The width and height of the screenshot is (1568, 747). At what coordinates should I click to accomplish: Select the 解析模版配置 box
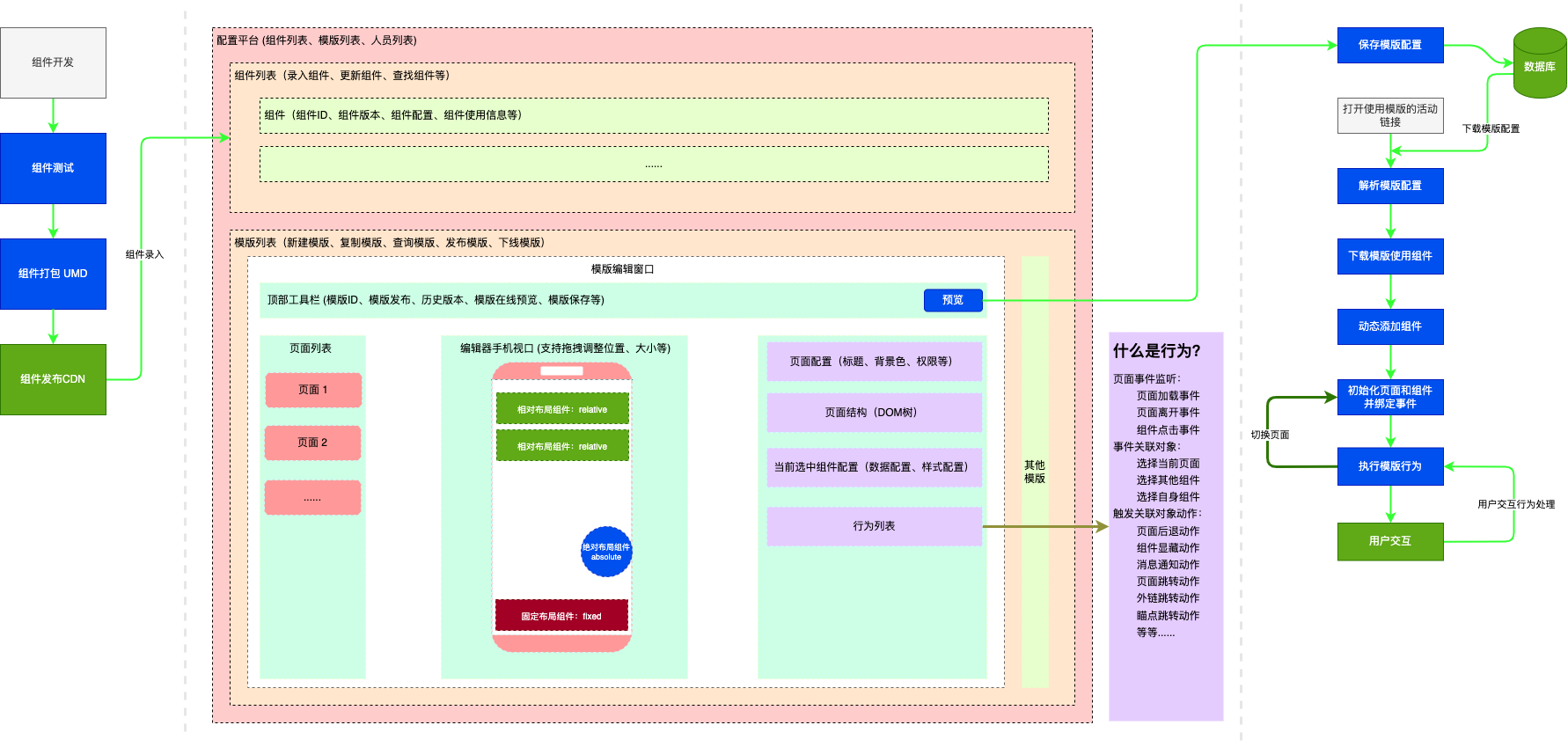point(1390,186)
